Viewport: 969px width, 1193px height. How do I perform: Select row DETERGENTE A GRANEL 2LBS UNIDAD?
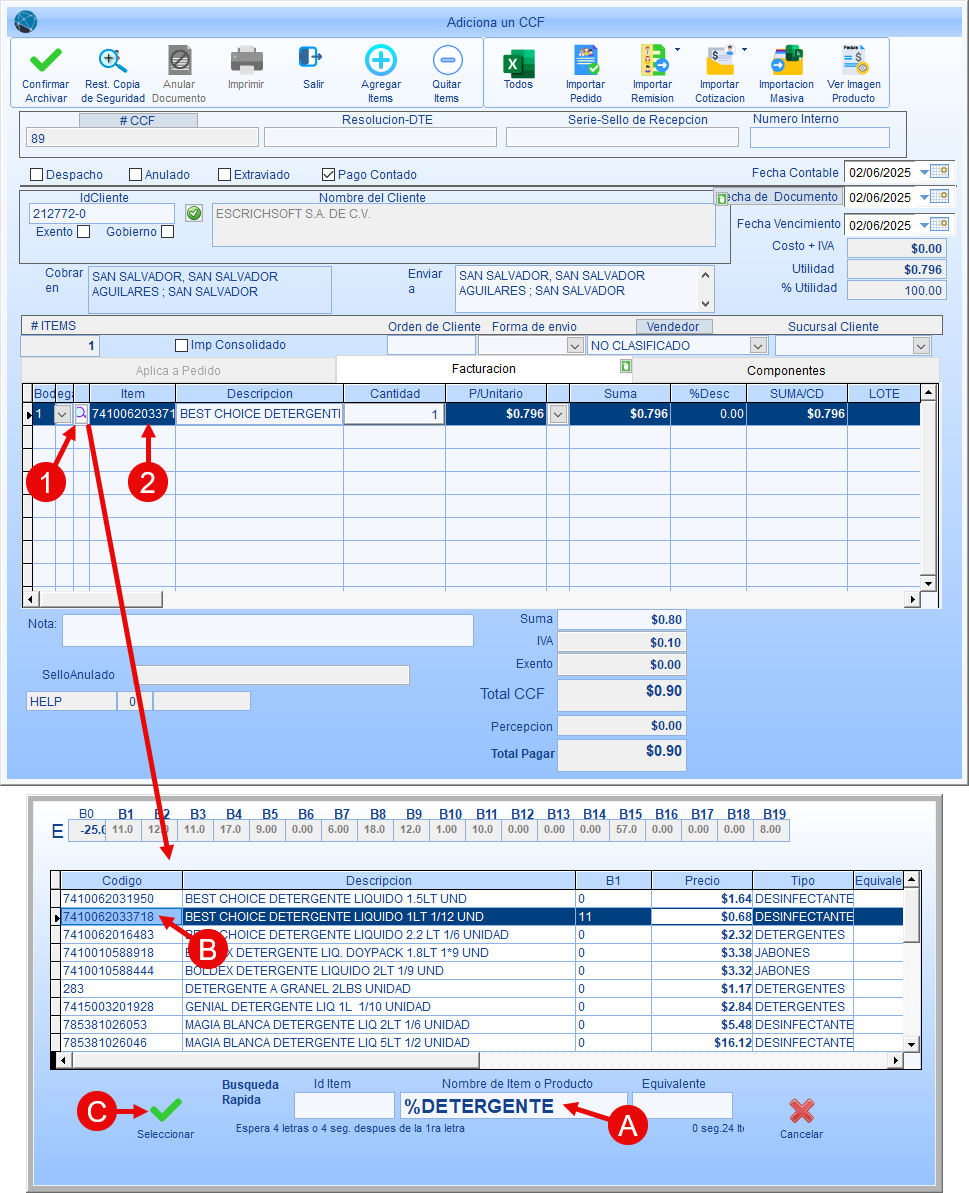[482, 988]
